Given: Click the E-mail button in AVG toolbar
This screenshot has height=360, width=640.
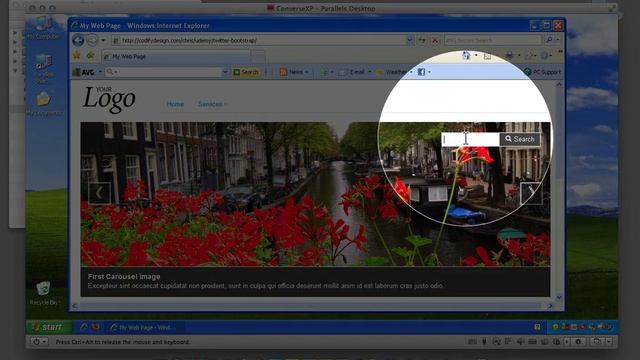Looking at the screenshot, I should [352, 72].
